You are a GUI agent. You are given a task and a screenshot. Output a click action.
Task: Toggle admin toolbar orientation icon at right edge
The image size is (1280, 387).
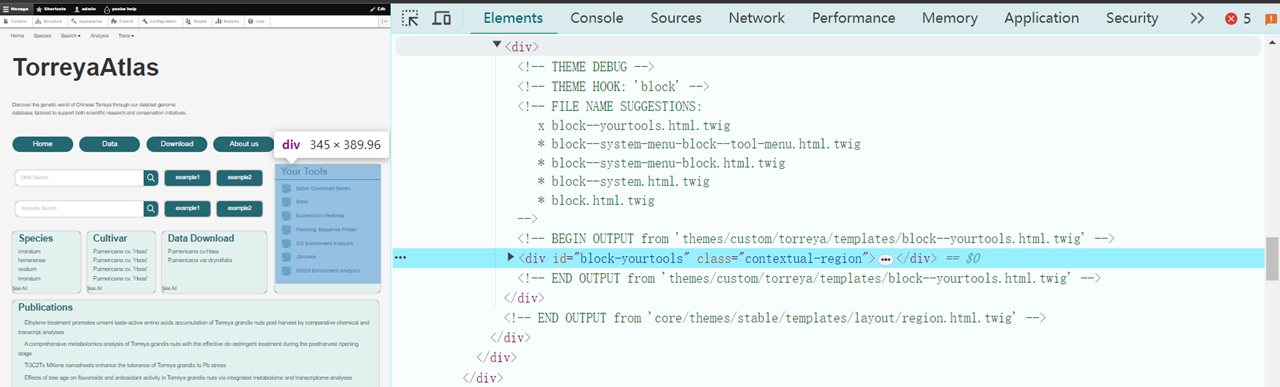click(x=384, y=20)
